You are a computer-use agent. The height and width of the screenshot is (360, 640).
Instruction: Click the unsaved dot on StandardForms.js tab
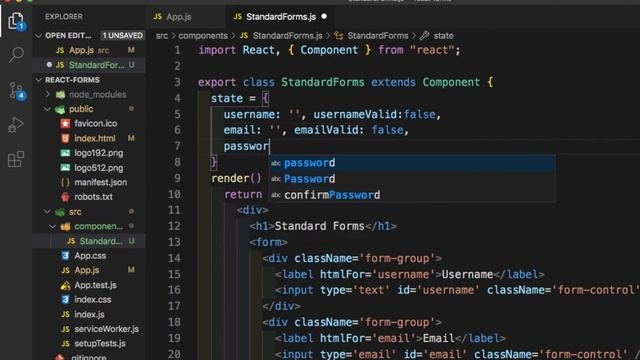click(324, 17)
